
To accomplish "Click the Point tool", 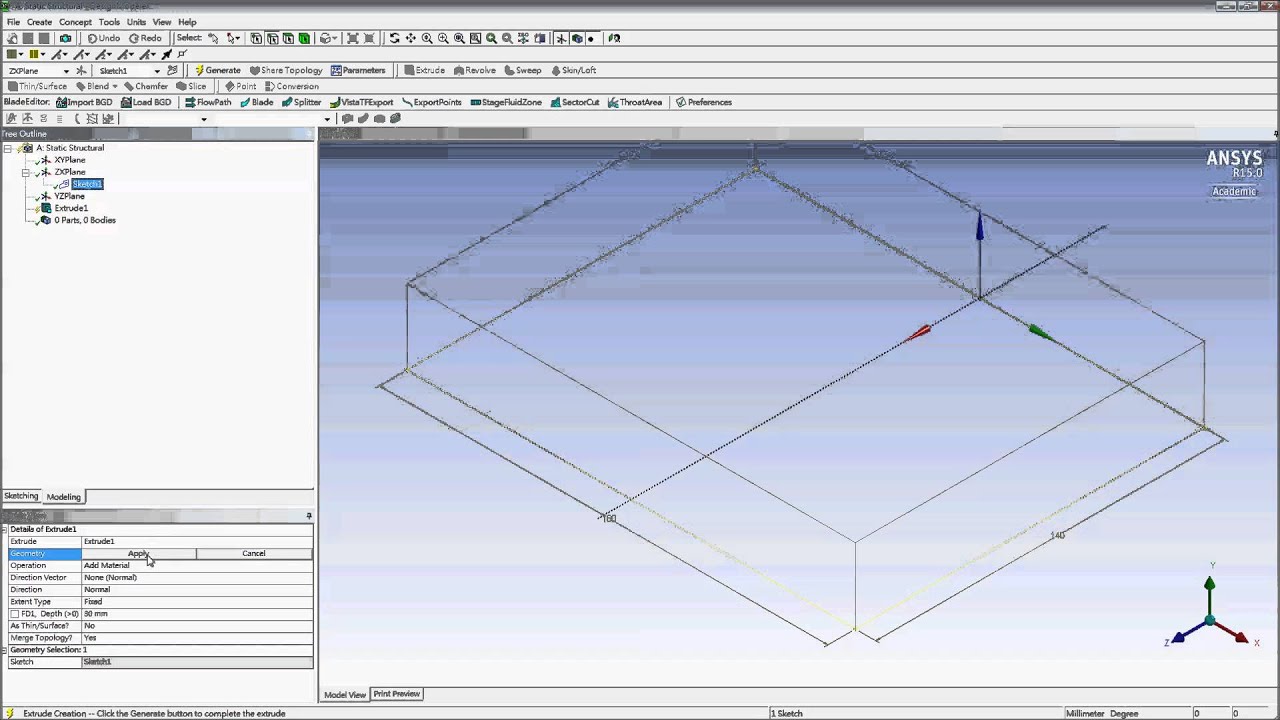I will tap(241, 86).
